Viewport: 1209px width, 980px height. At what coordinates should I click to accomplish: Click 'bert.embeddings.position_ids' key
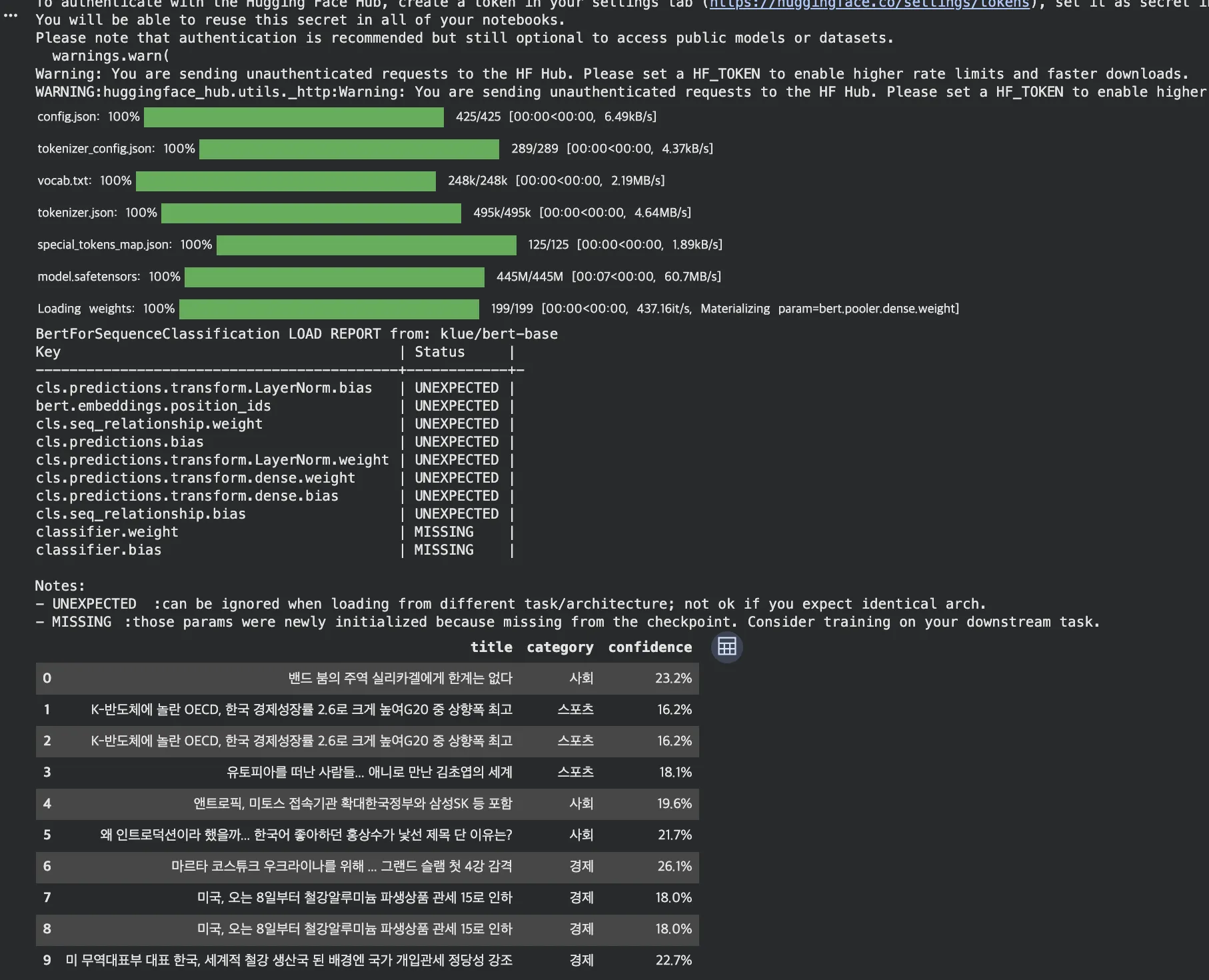153,406
